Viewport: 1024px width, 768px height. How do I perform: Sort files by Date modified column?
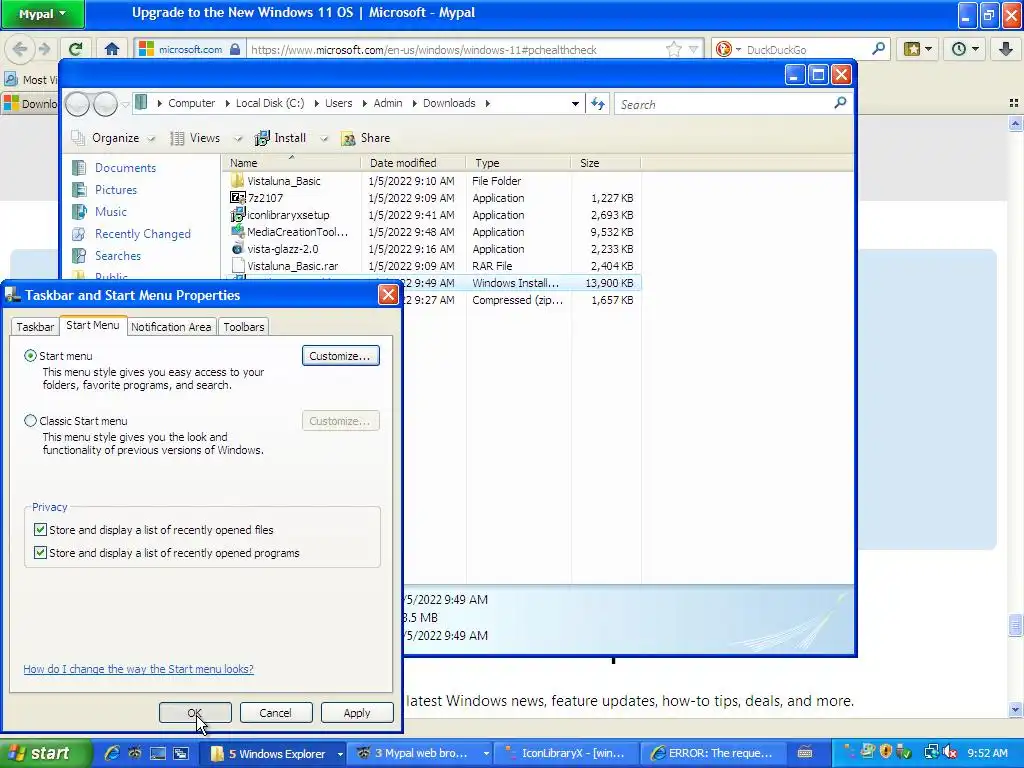(413, 163)
